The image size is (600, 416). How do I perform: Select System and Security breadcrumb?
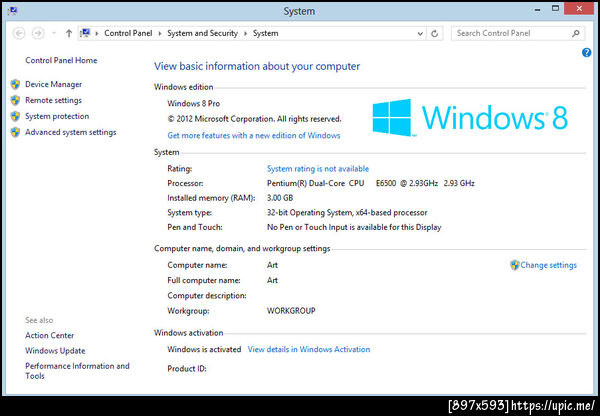[x=202, y=33]
